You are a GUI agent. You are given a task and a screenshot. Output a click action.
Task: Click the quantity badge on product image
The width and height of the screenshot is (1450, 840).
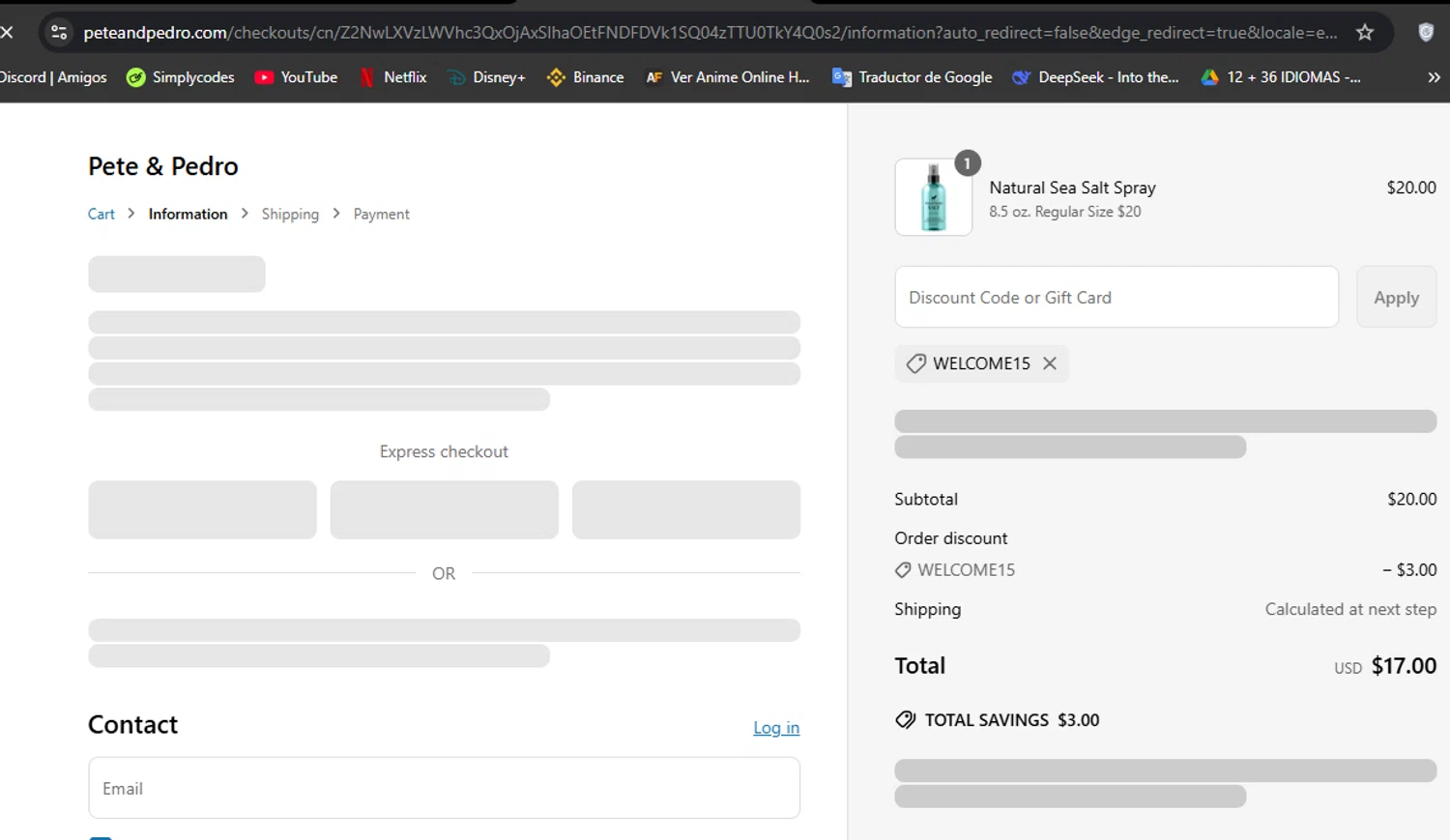[967, 163]
